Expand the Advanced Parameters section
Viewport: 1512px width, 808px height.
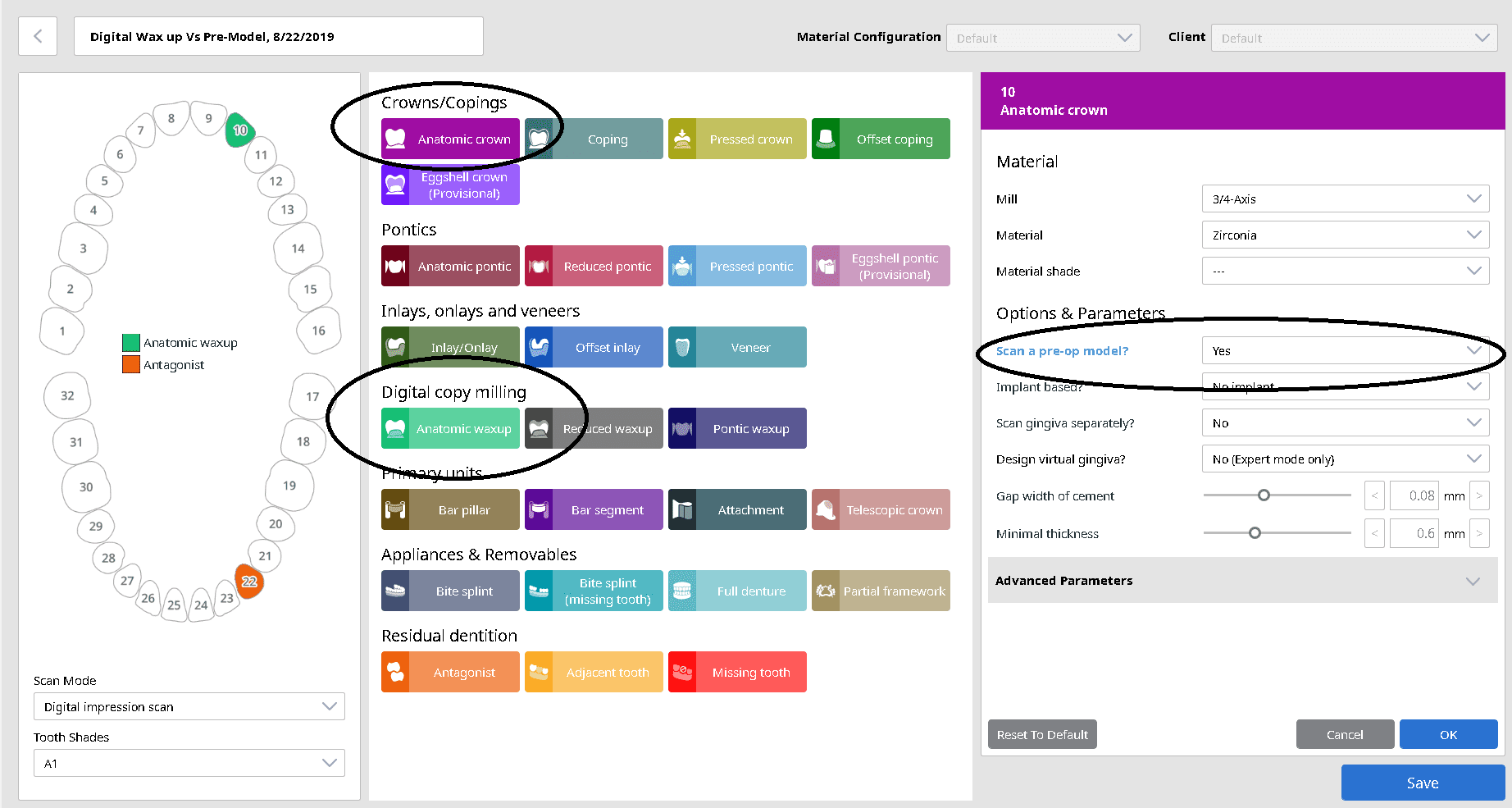[1242, 580]
